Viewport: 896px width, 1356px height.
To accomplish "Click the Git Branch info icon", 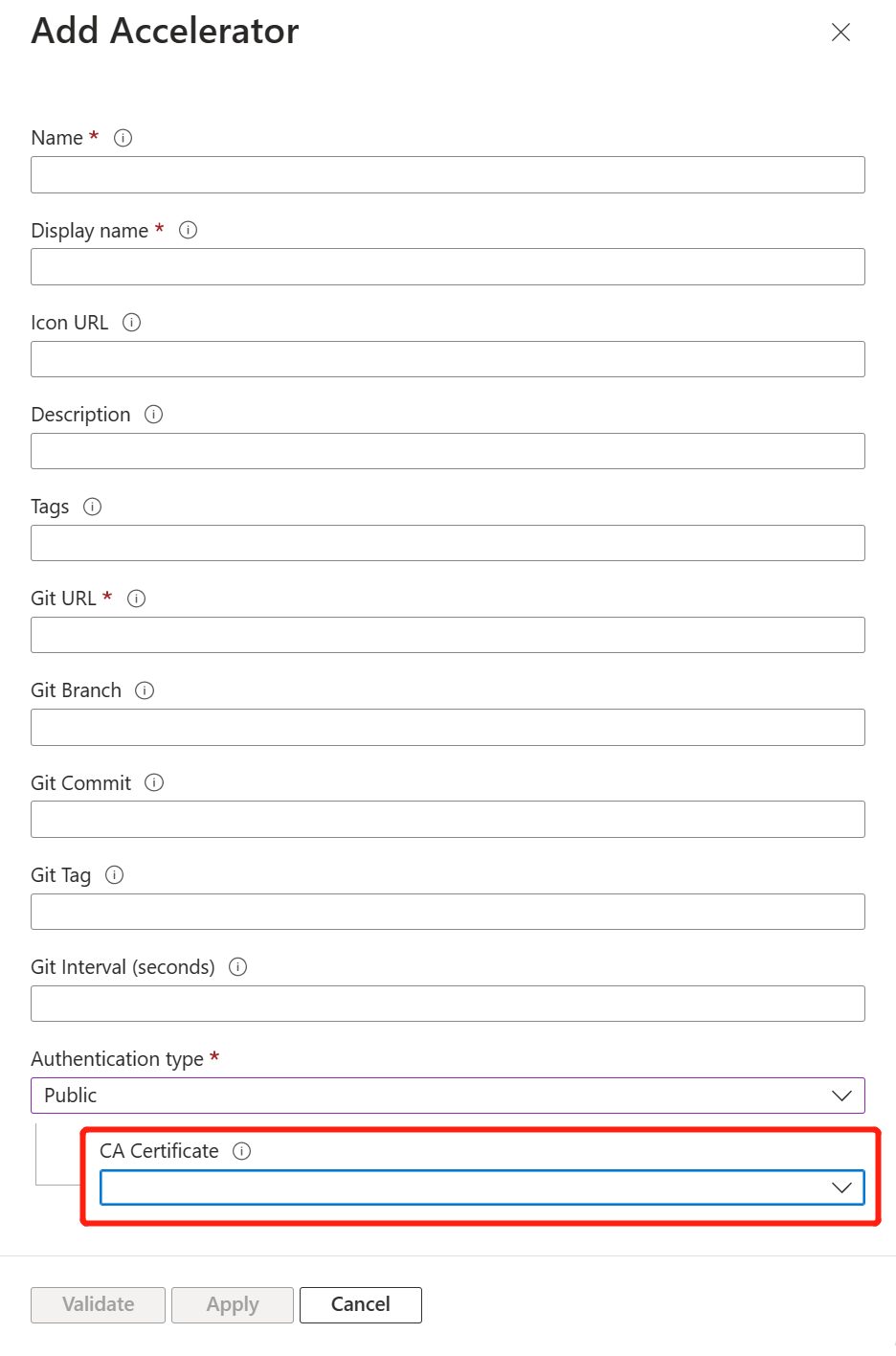I will pos(145,690).
